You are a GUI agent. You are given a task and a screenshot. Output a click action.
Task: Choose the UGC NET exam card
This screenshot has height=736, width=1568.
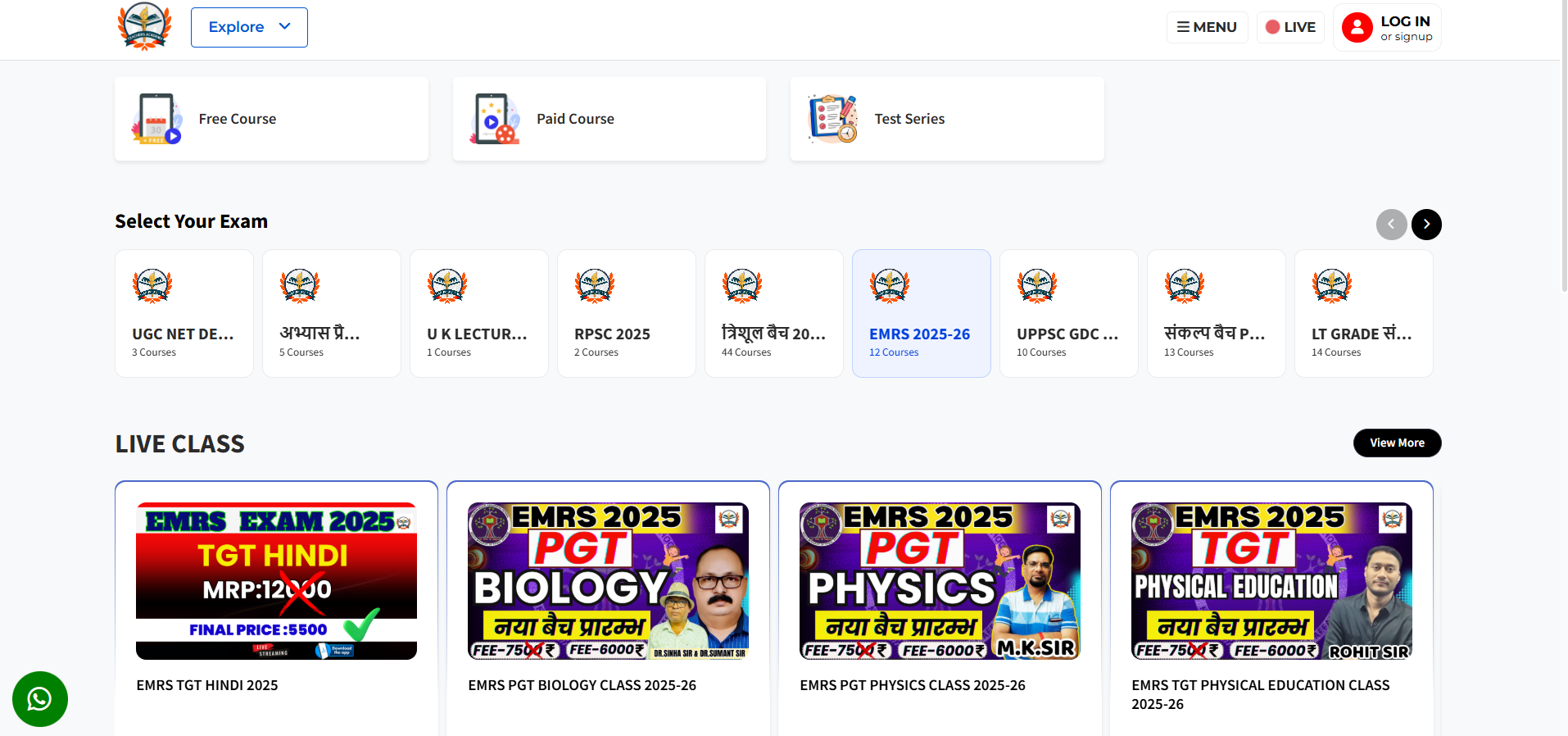pyautogui.click(x=184, y=314)
